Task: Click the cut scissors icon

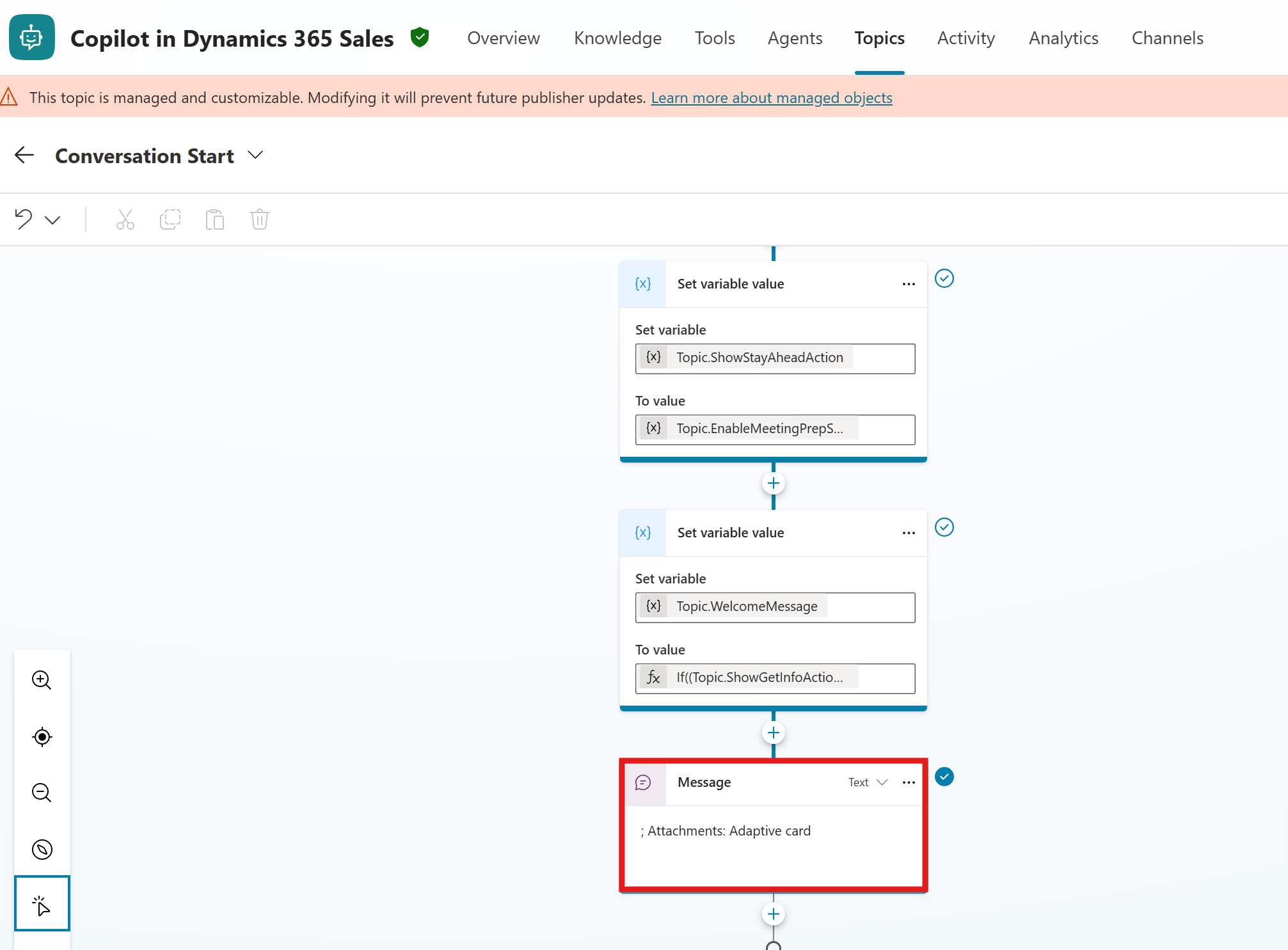Action: pyautogui.click(x=125, y=219)
